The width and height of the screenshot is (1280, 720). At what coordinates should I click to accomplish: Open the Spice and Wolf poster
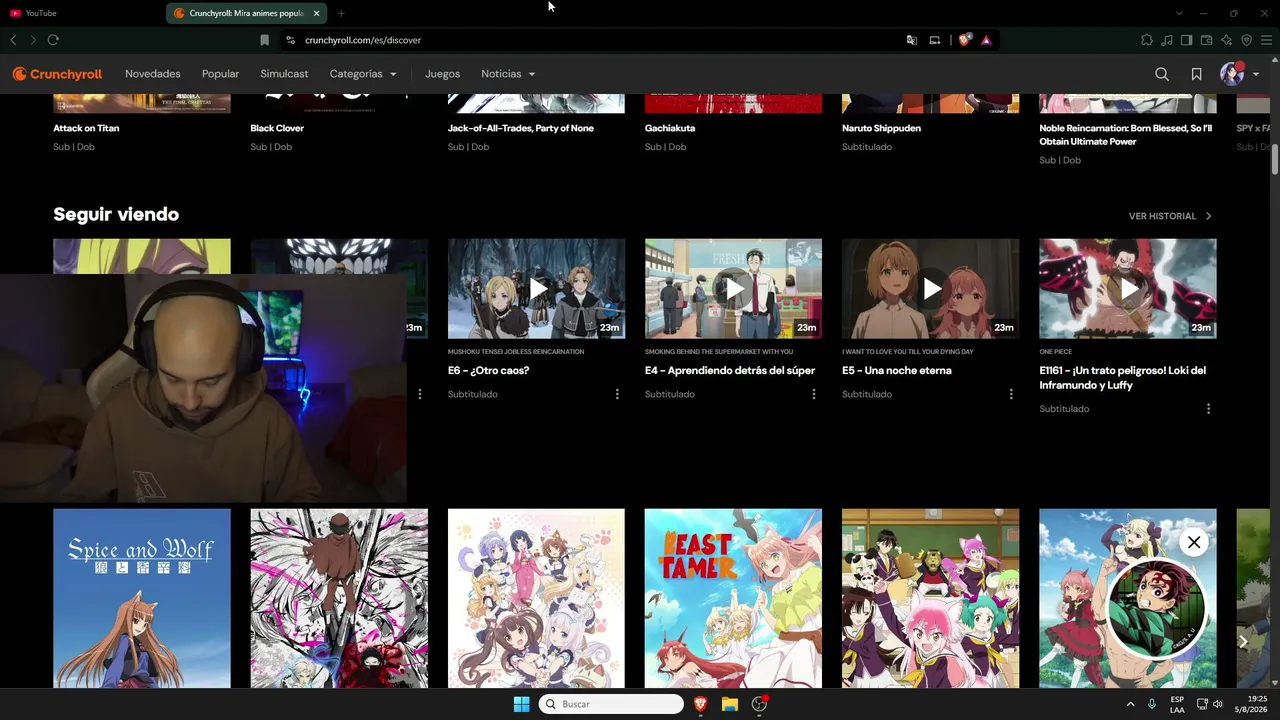click(142, 598)
